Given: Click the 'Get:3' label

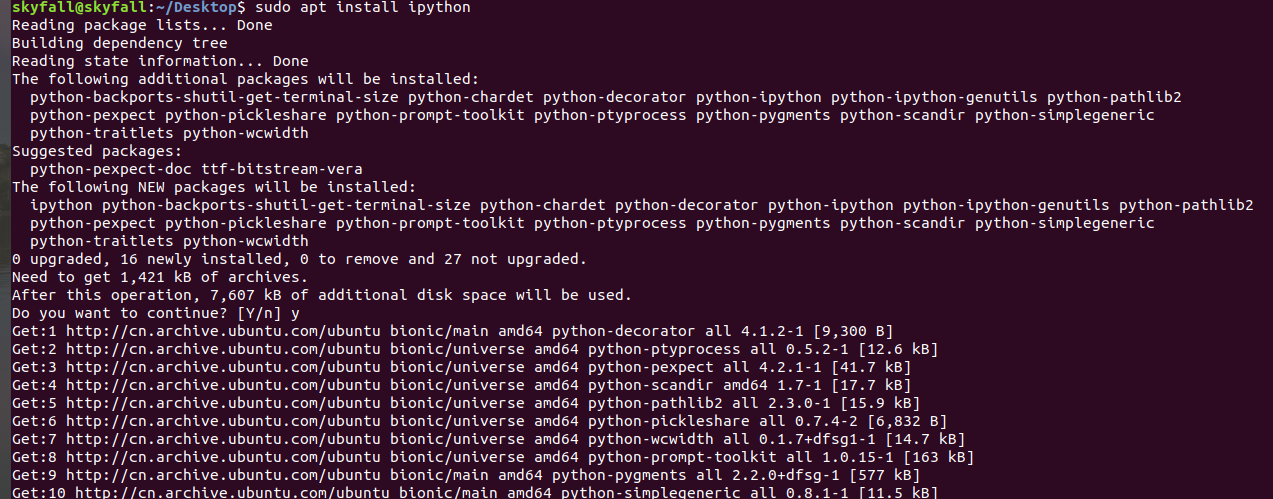Looking at the screenshot, I should [34, 367].
